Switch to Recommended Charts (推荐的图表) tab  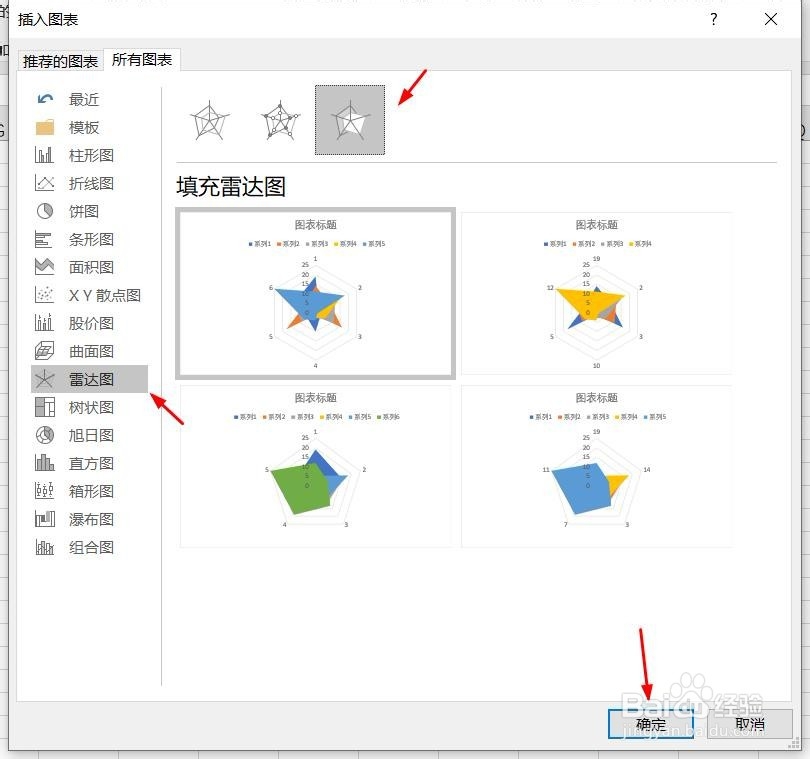tap(60, 61)
